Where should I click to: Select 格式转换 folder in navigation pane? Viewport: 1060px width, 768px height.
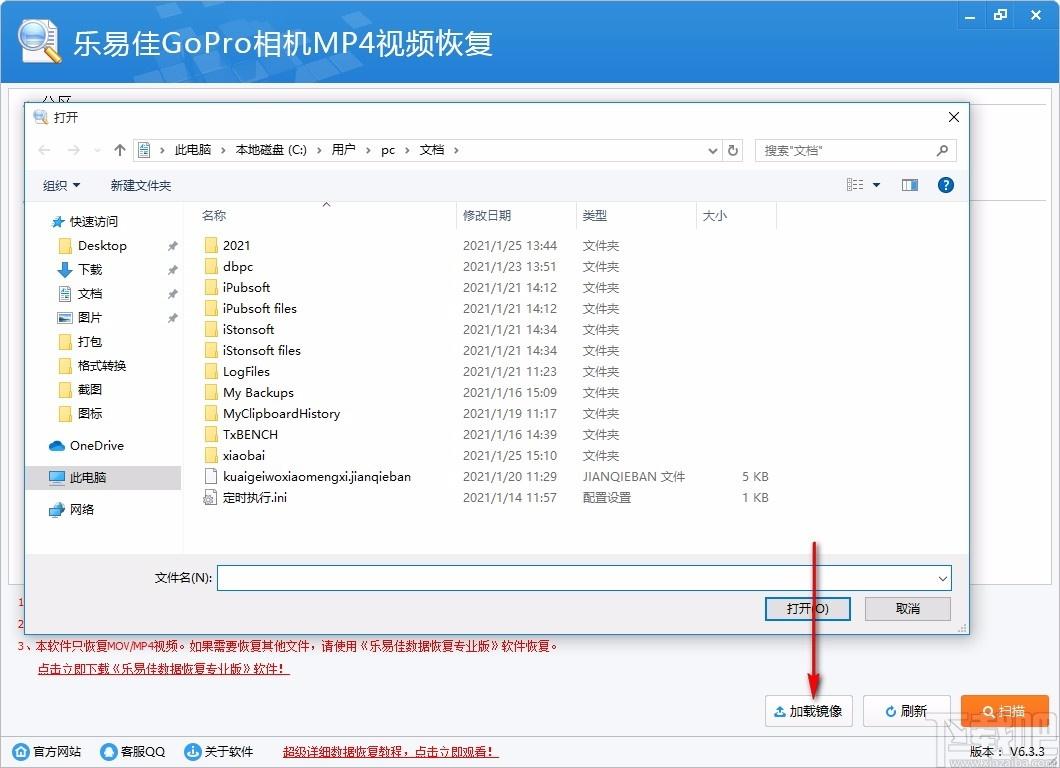[x=93, y=366]
